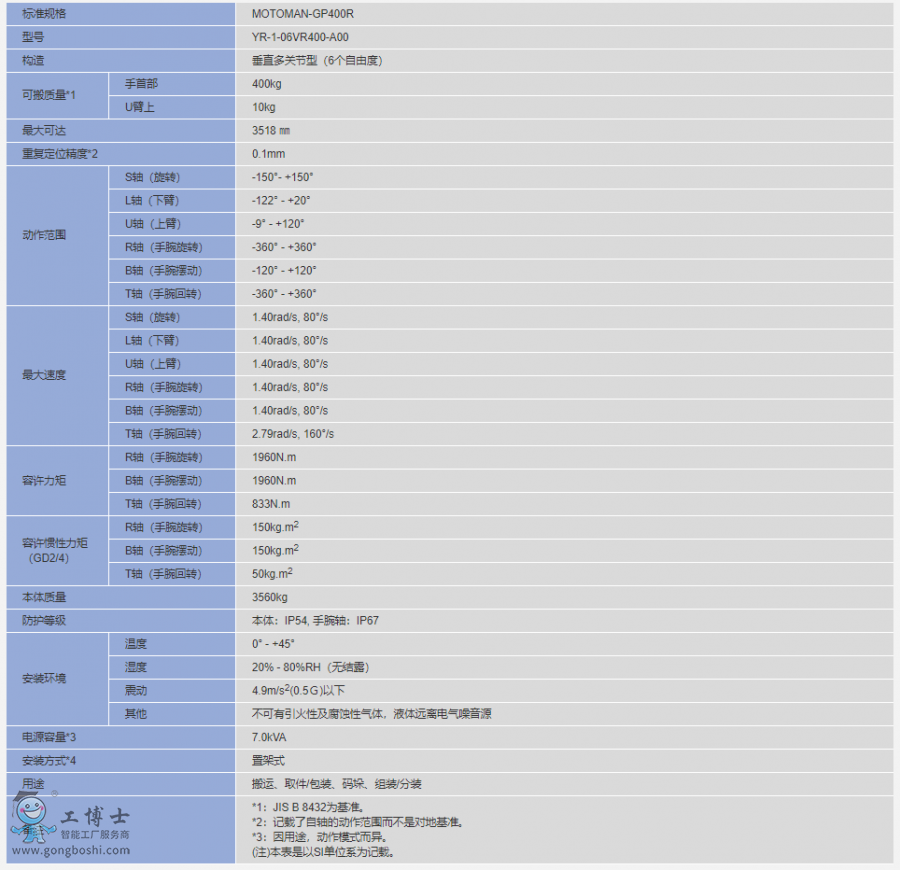Image resolution: width=900 pixels, height=870 pixels.
Task: Select the "2.79rad/s, 160°/s" T-axis speed
Action: 293,434
